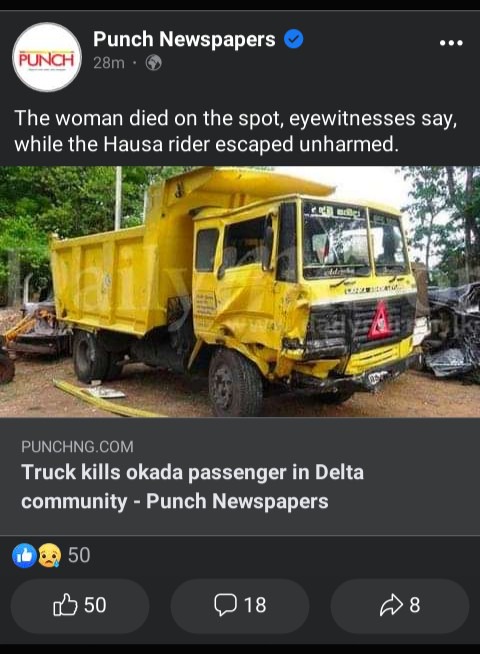Open the Truck kills okada passenger headline

click(192, 486)
